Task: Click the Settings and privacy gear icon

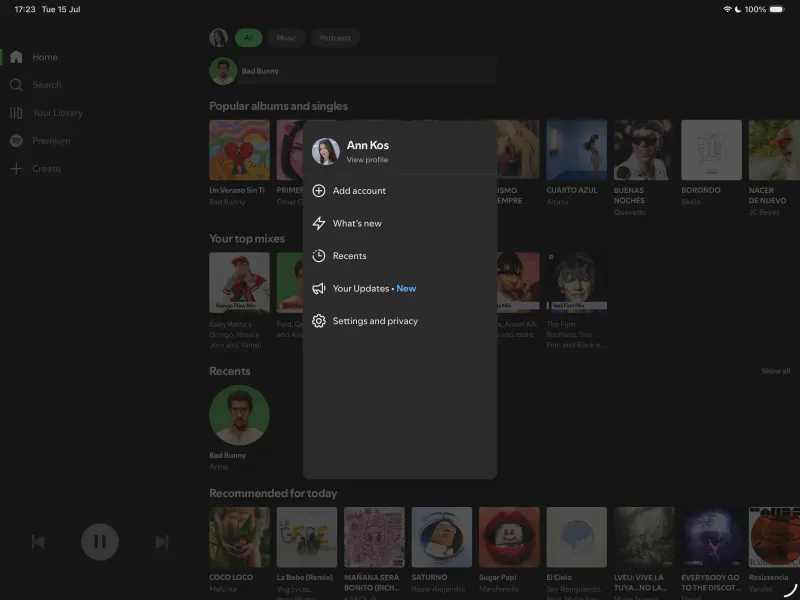Action: click(x=319, y=321)
